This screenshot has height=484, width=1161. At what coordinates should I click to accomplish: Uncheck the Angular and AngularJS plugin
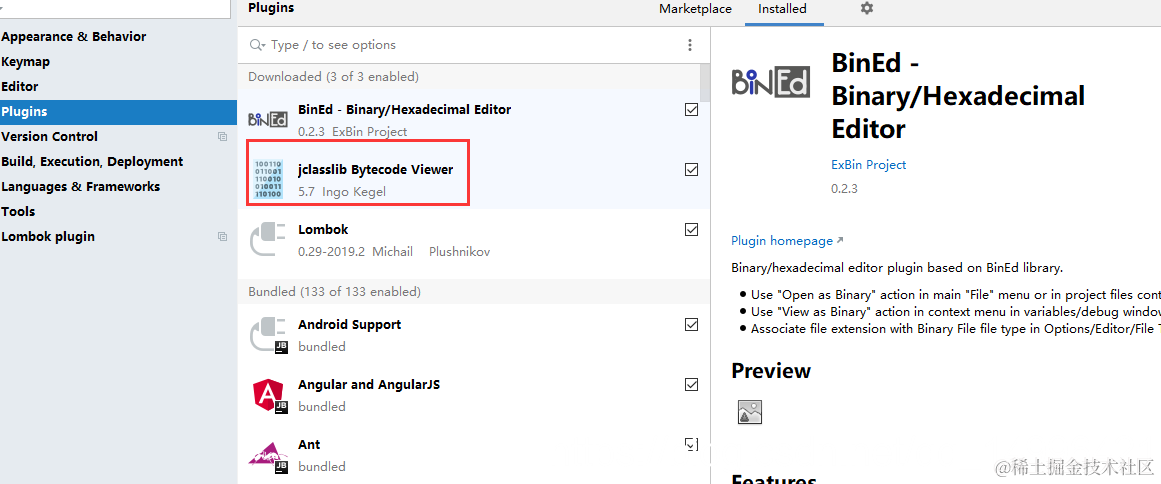click(692, 384)
